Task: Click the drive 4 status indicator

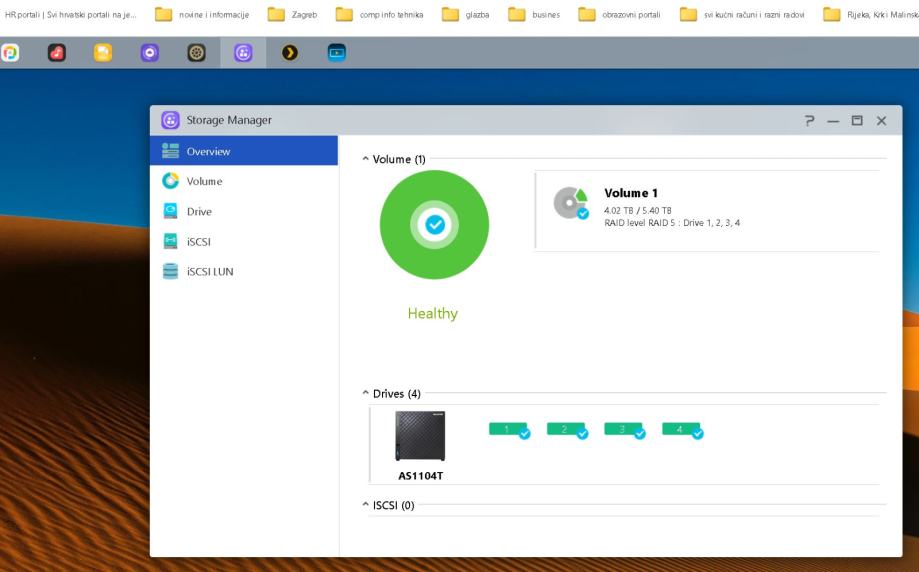Action: (683, 429)
